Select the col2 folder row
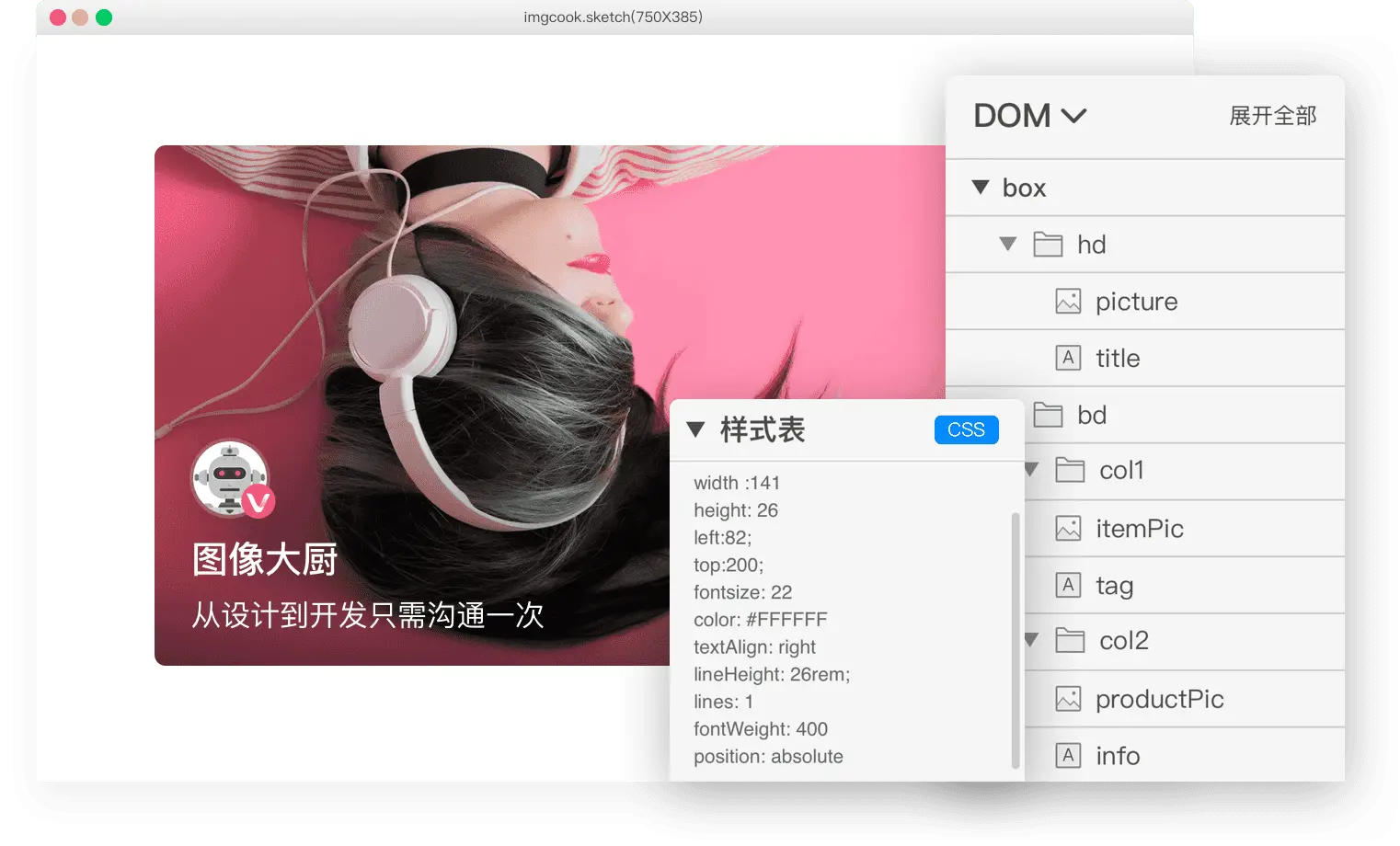This screenshot has width=1400, height=846. coord(1185,641)
